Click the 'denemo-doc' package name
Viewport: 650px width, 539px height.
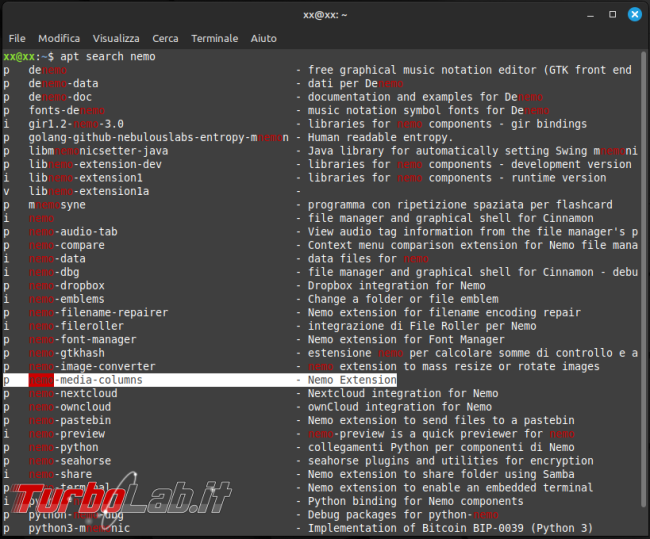(x=60, y=97)
